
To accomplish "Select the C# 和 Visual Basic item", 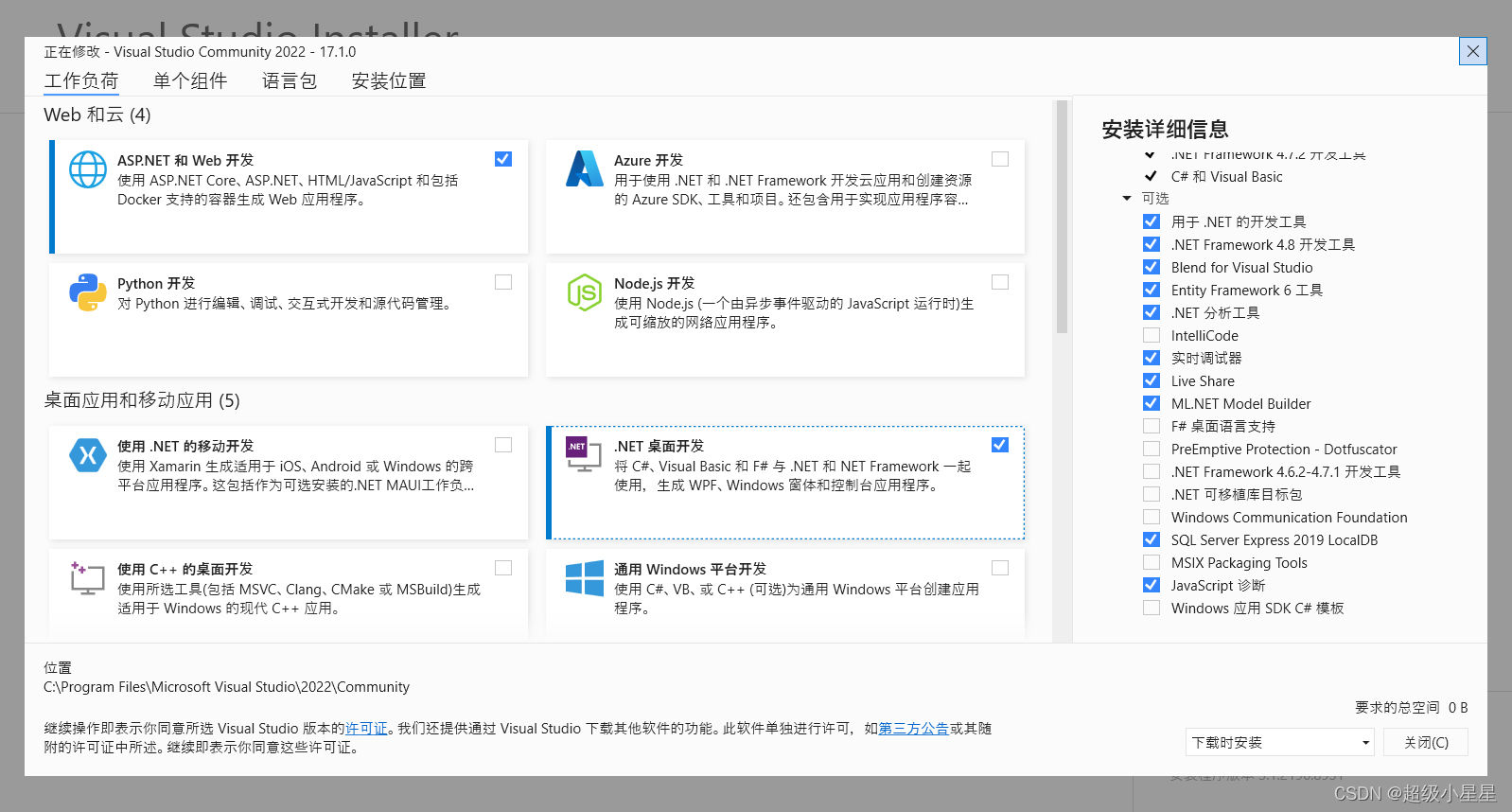I will (x=1226, y=177).
